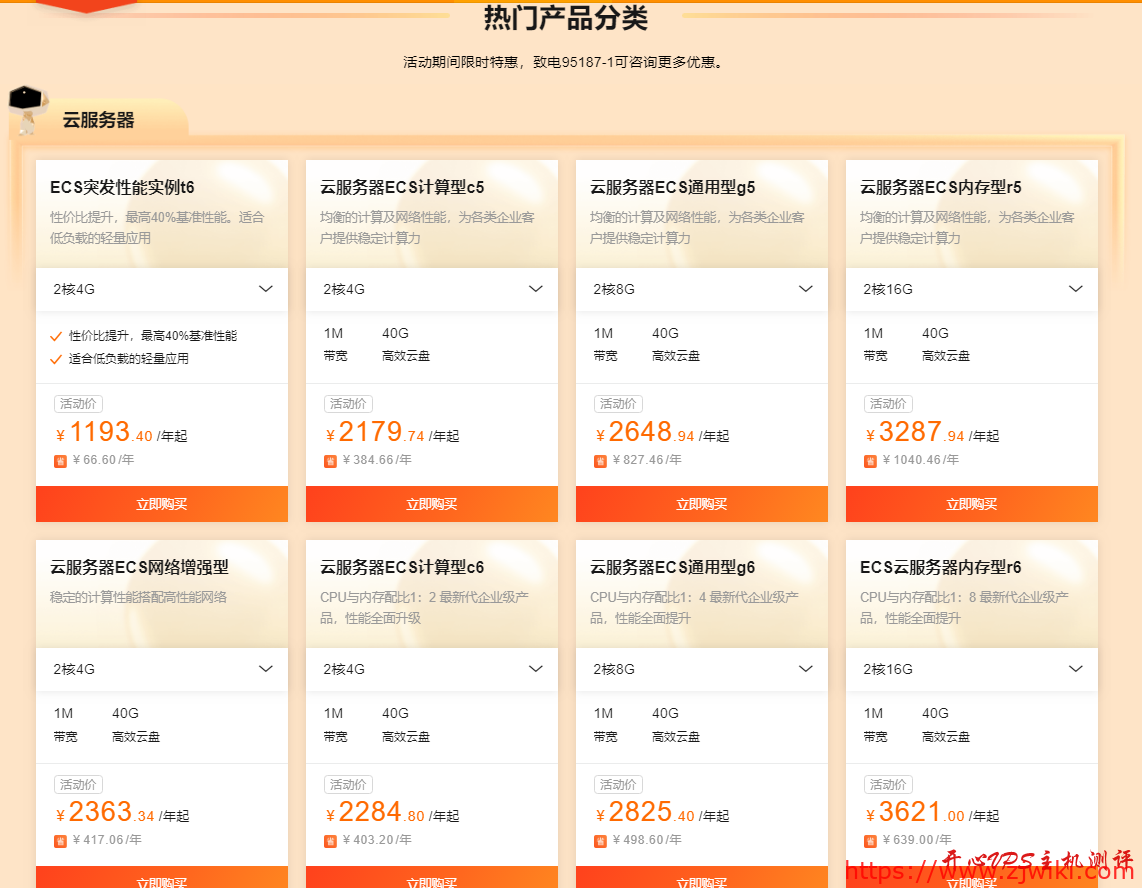Click the 省 badge on ECS云服务器内存型r6 card
Image resolution: width=1142 pixels, height=888 pixels.
(x=870, y=841)
